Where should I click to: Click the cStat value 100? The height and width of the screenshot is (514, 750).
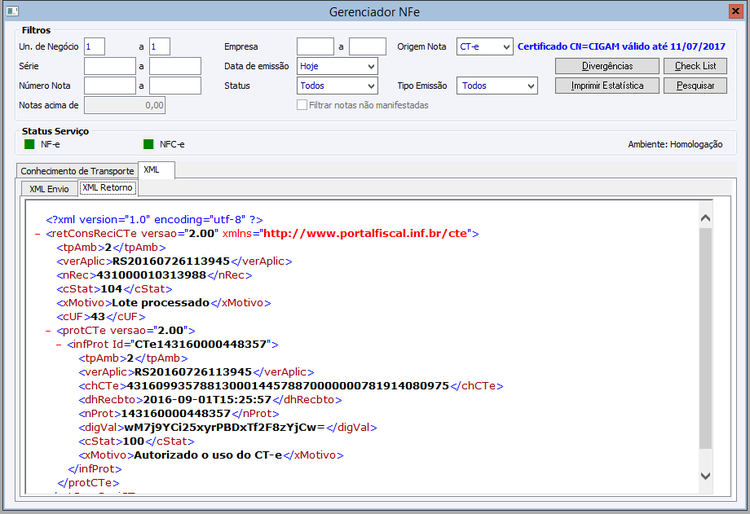pos(133,441)
